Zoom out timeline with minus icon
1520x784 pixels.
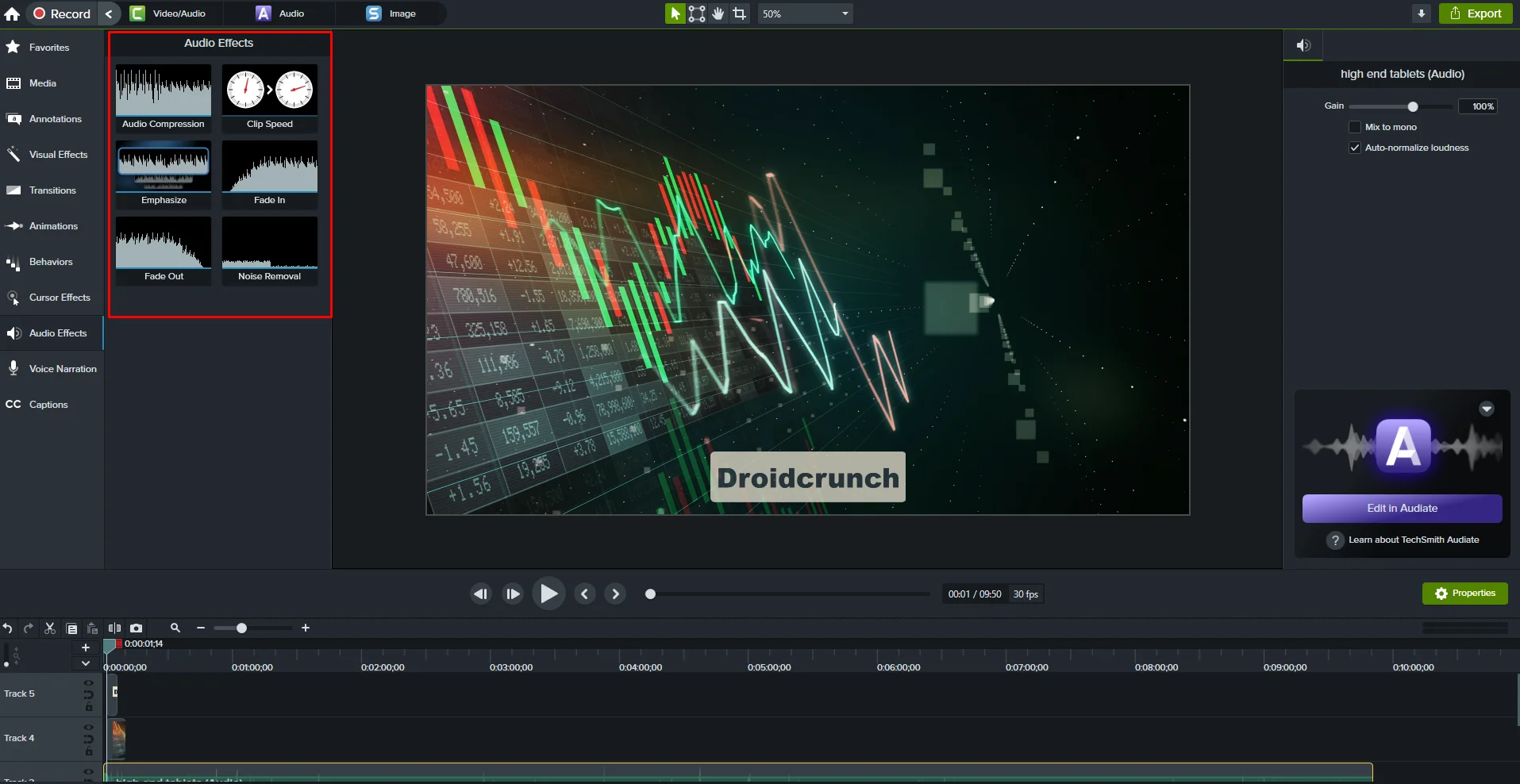point(201,628)
